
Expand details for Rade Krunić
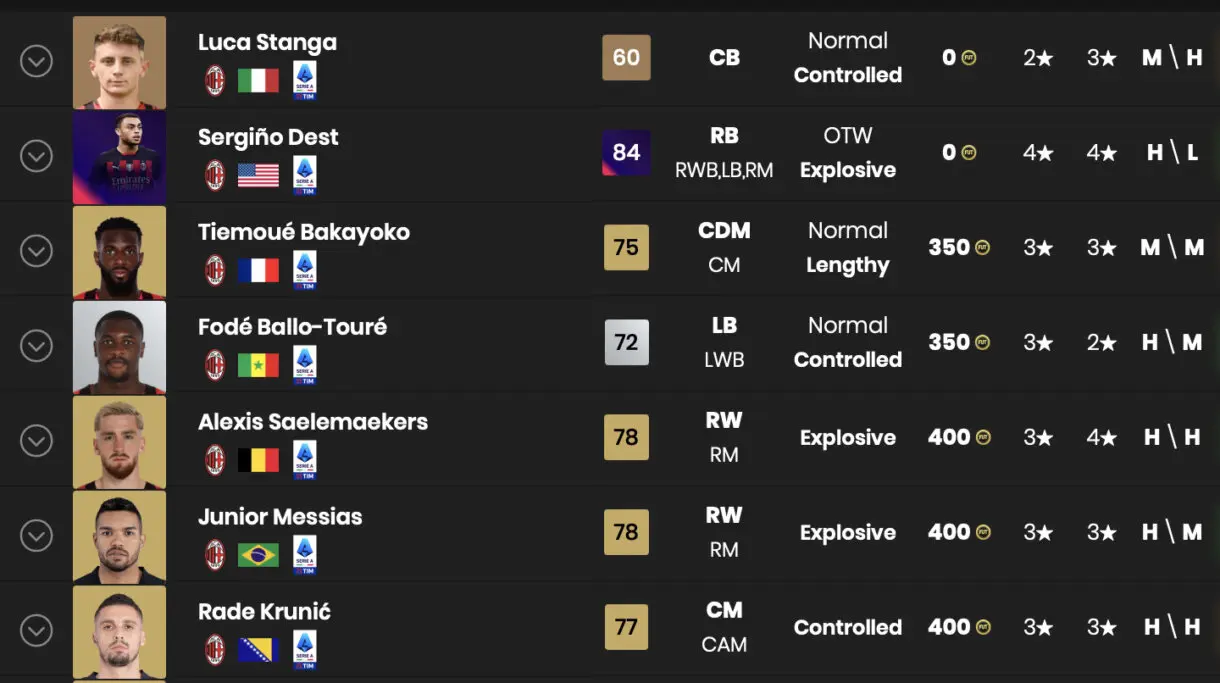coord(36,631)
